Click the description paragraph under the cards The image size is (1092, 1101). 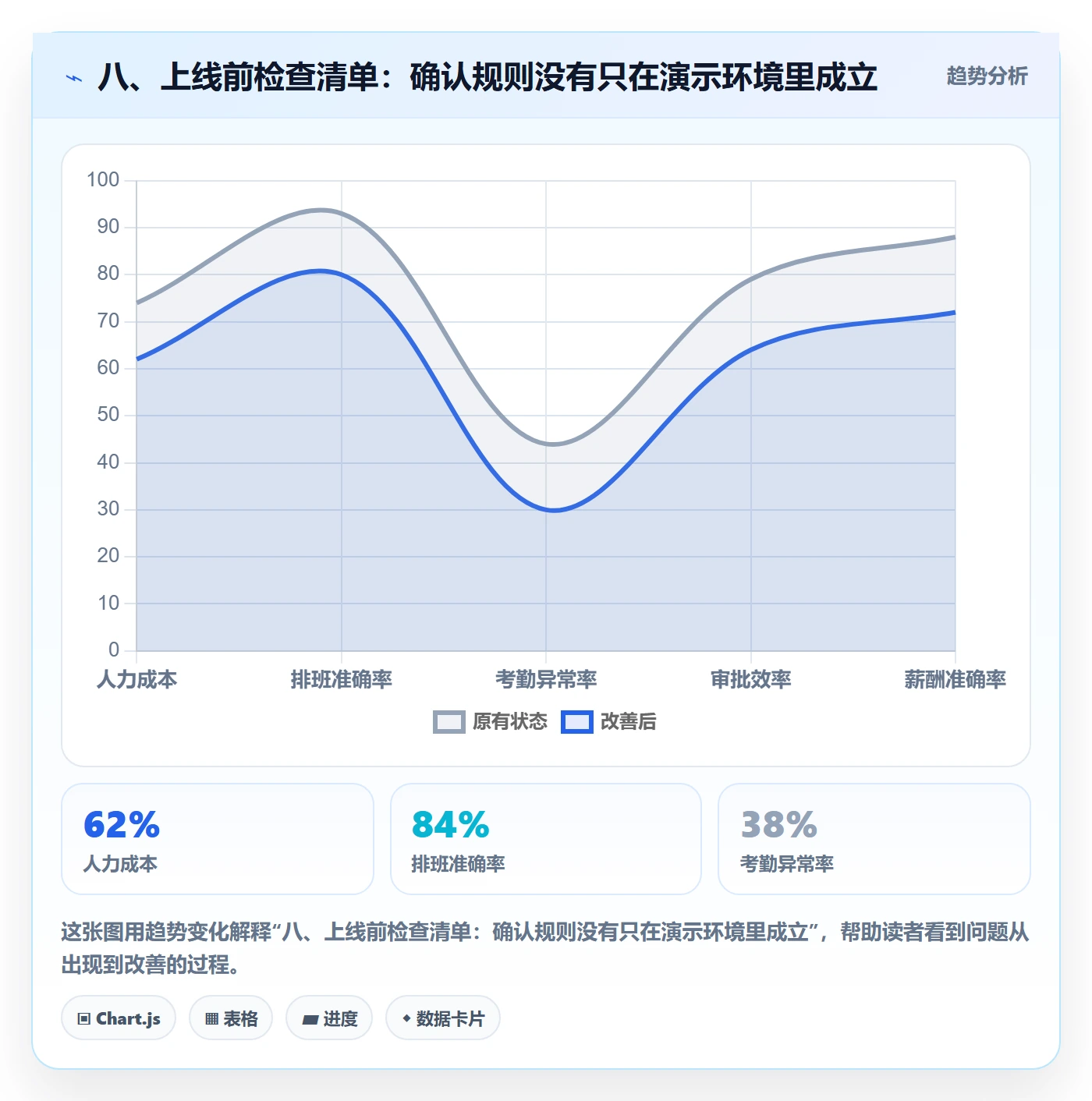coord(546,948)
